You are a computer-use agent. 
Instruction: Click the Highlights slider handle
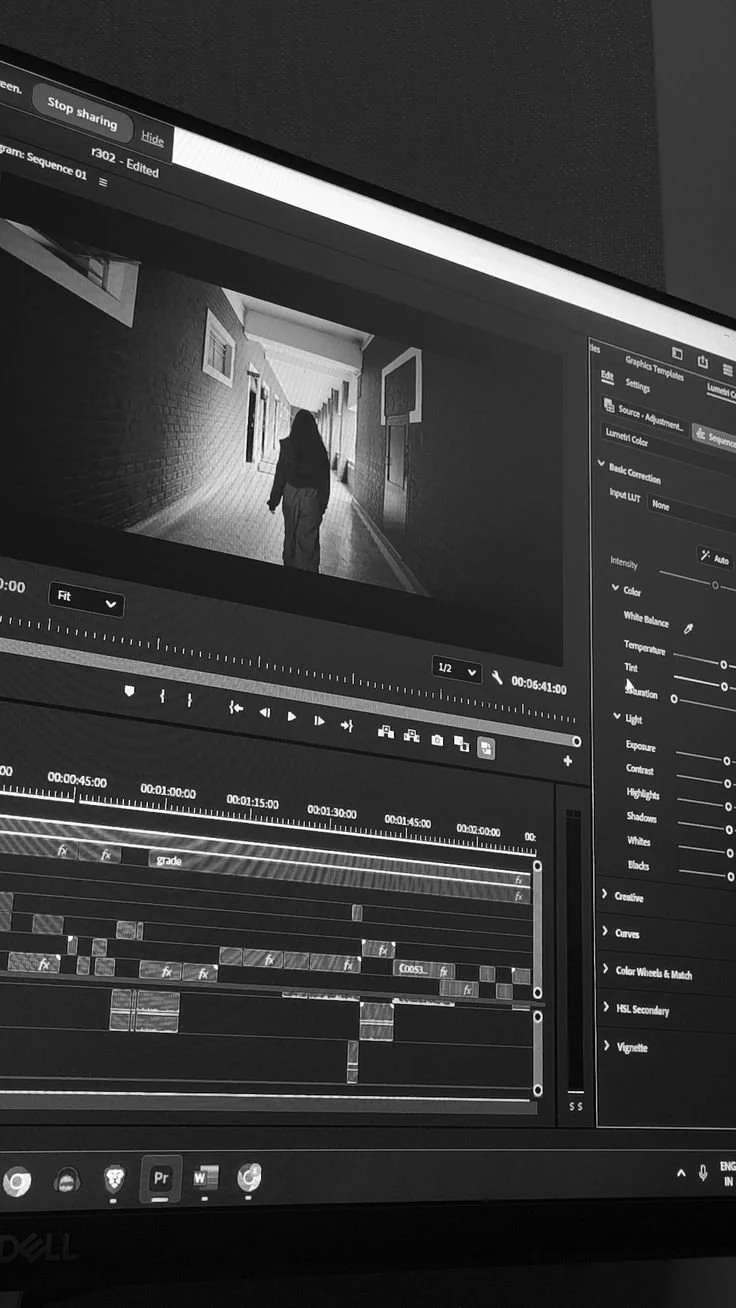pyautogui.click(x=728, y=806)
